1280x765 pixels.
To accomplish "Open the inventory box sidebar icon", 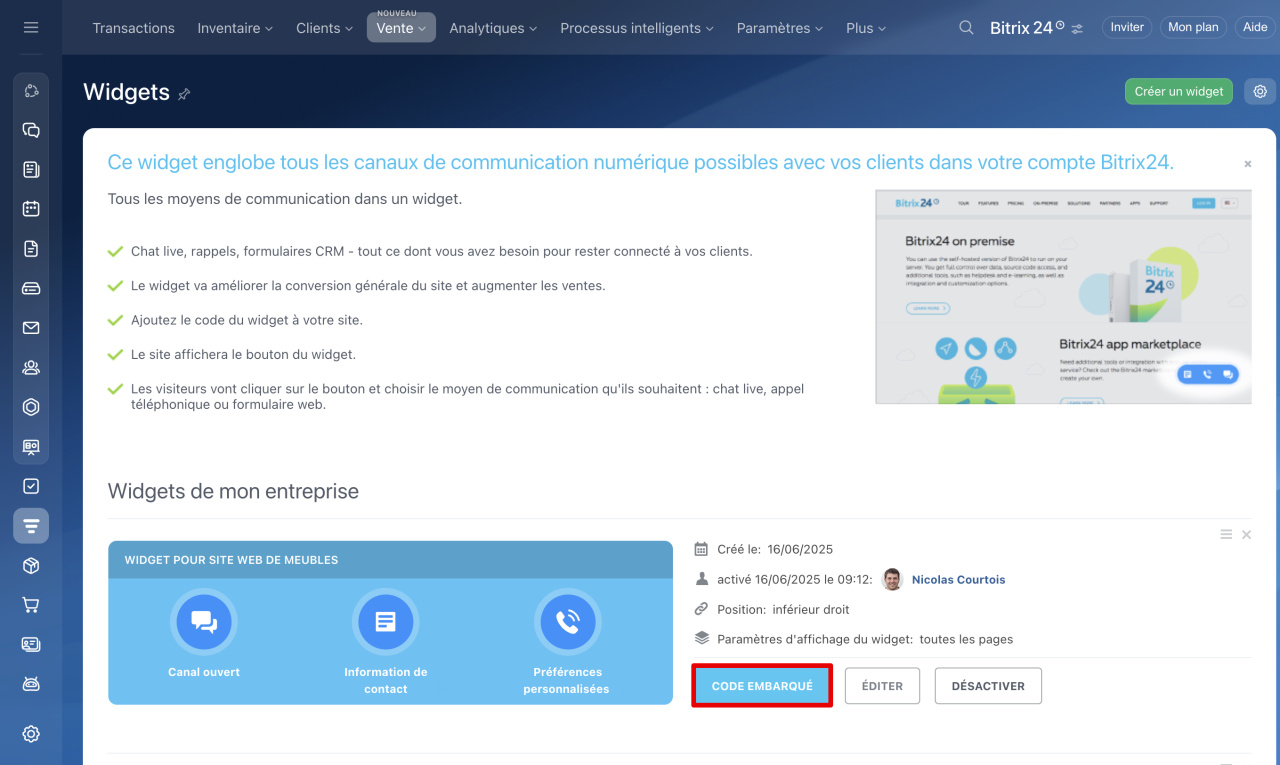I will pyautogui.click(x=31, y=566).
